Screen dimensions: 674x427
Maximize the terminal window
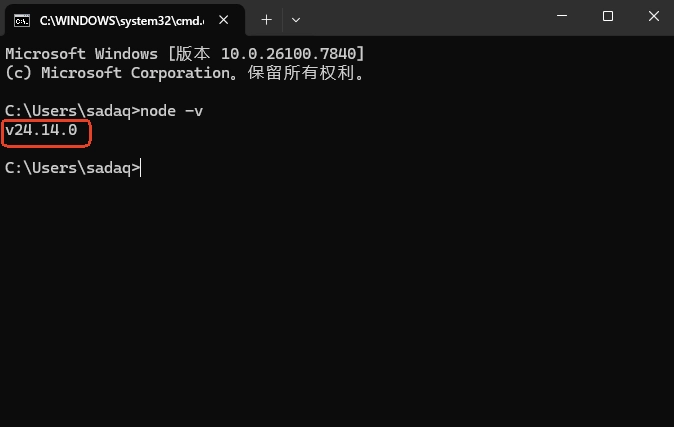(608, 16)
